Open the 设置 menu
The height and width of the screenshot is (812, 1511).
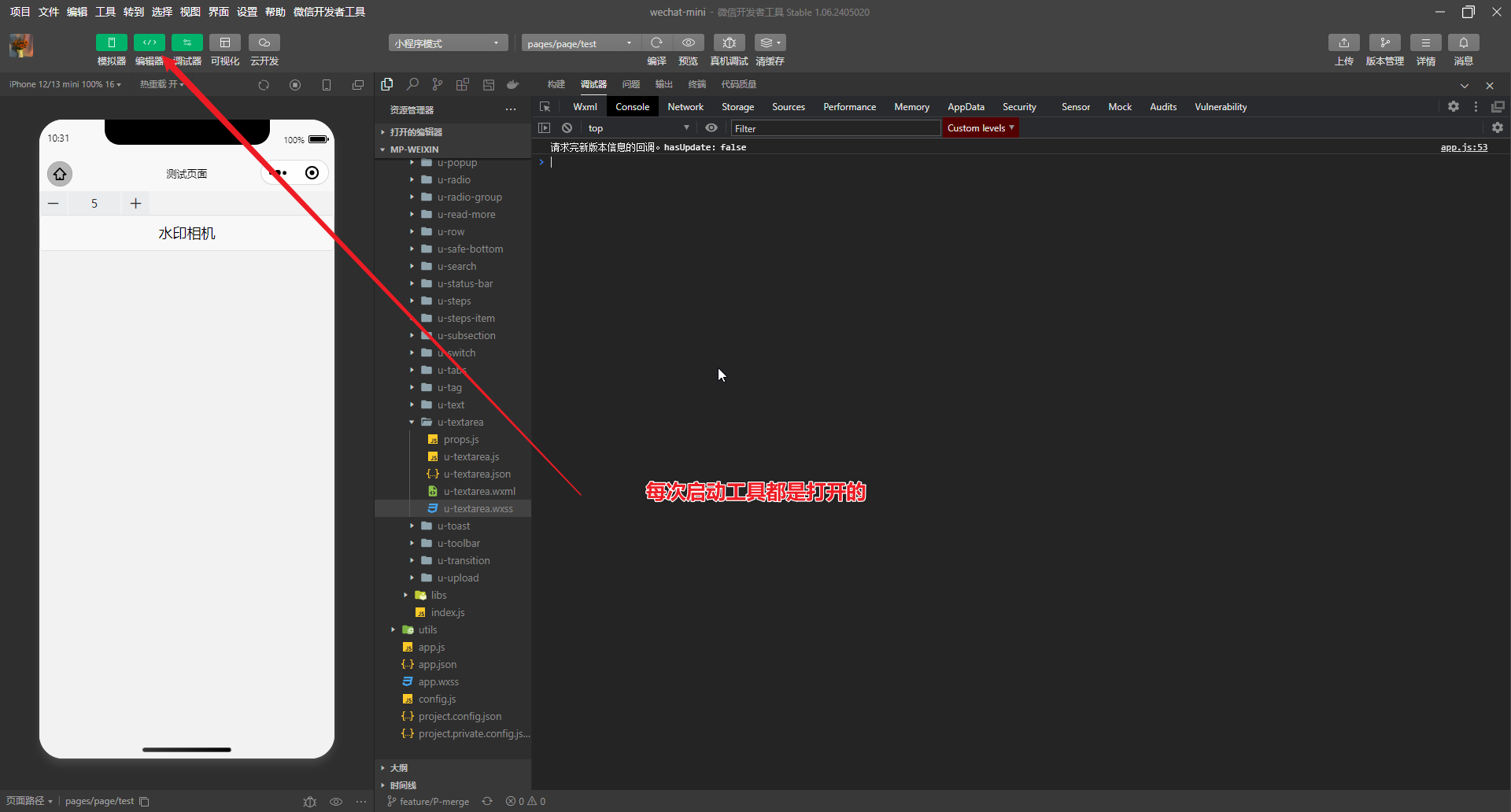247,12
